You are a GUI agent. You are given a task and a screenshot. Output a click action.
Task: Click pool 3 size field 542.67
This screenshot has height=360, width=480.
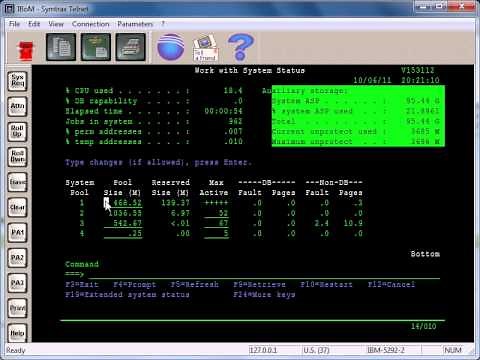(x=123, y=223)
